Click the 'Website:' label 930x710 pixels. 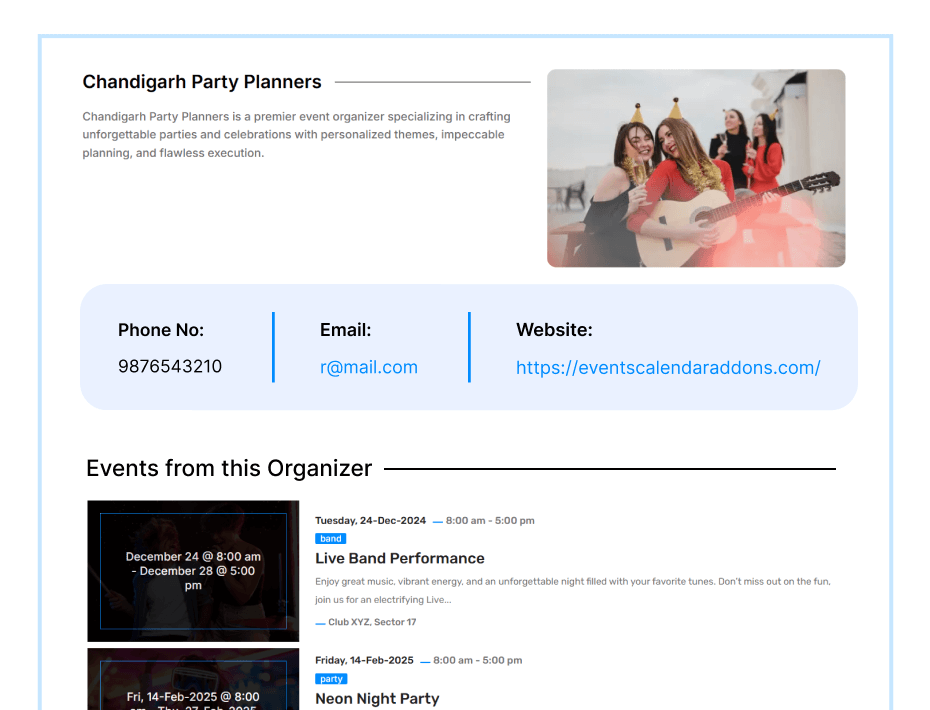pyautogui.click(x=554, y=330)
